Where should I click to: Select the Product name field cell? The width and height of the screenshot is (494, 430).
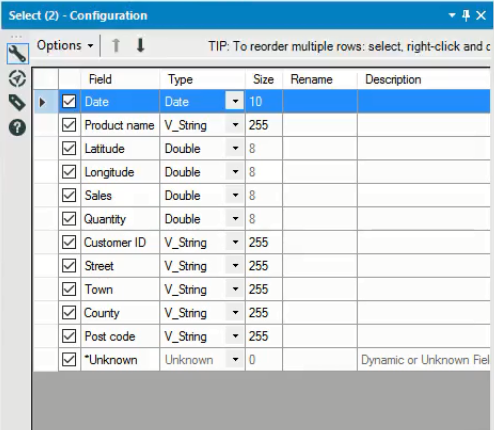click(120, 125)
